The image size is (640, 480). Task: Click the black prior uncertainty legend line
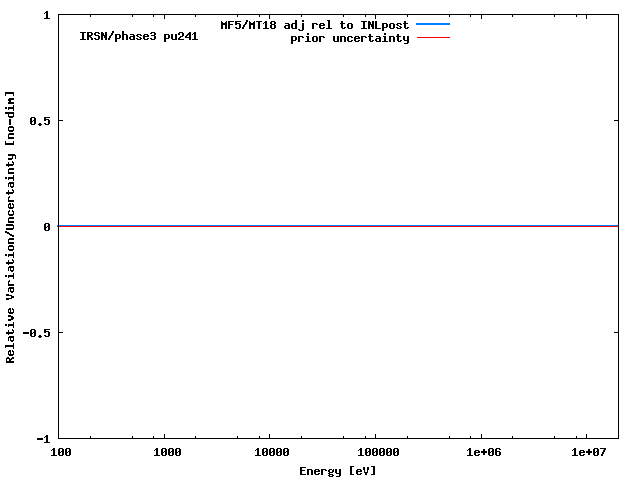[432, 38]
